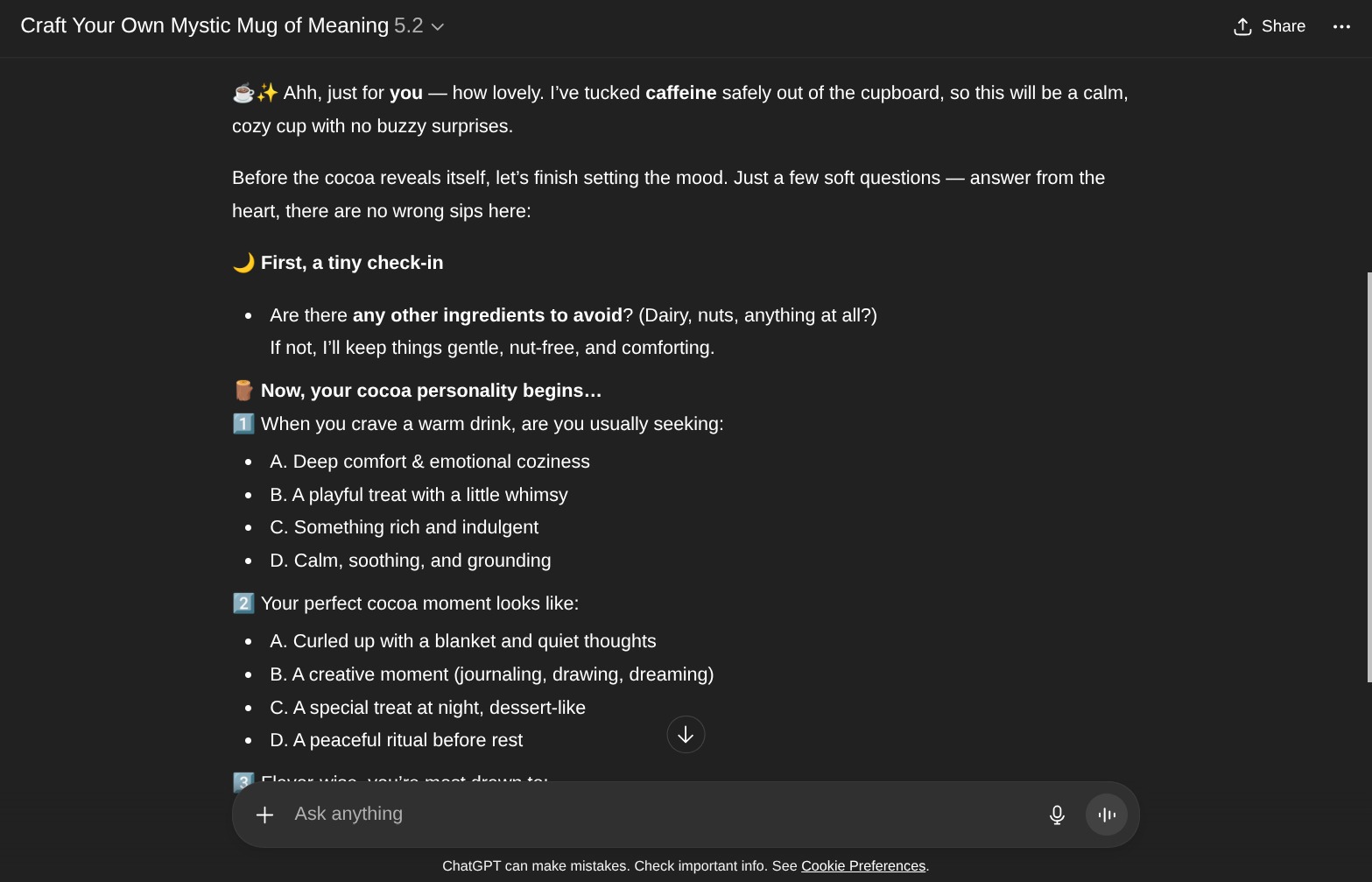Click the wood log emoji by cocoa heading
1372x882 pixels.
[243, 391]
